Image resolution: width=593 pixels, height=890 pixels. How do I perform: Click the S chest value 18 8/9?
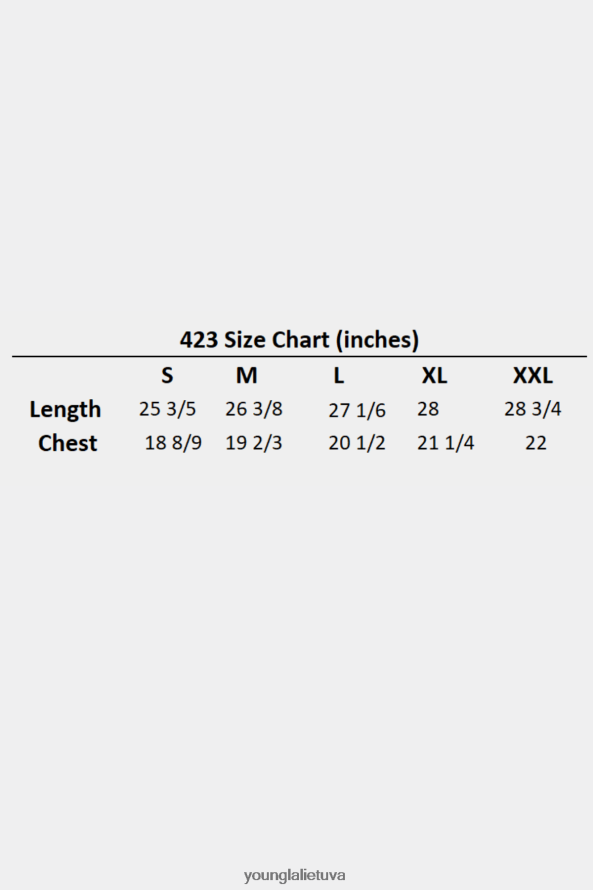[x=173, y=443]
